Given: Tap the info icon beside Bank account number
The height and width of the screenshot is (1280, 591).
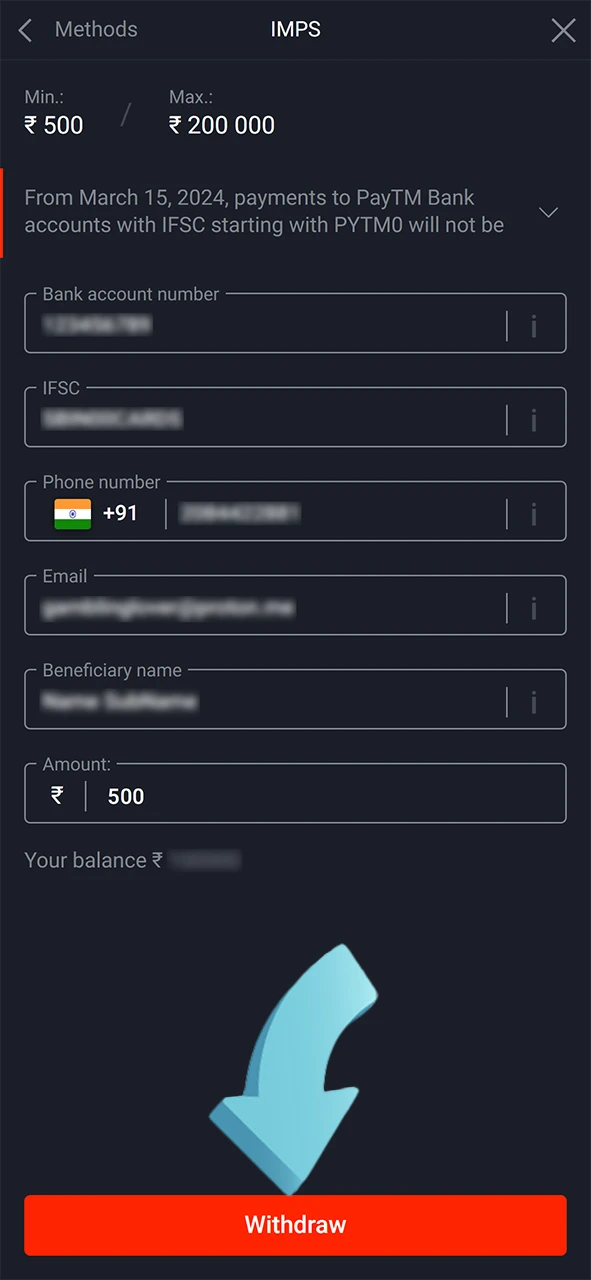Looking at the screenshot, I should 534,324.
